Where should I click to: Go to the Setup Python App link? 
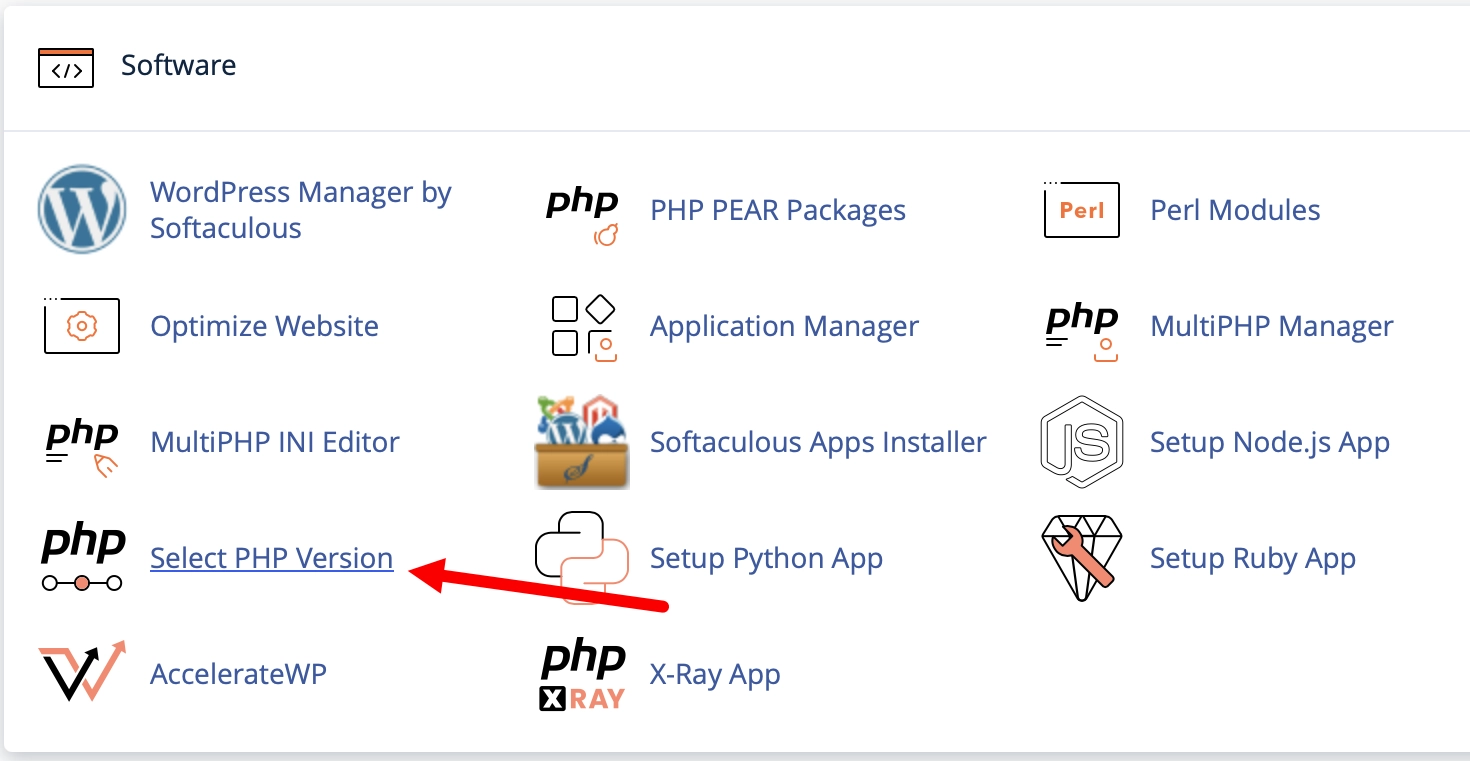click(x=766, y=558)
